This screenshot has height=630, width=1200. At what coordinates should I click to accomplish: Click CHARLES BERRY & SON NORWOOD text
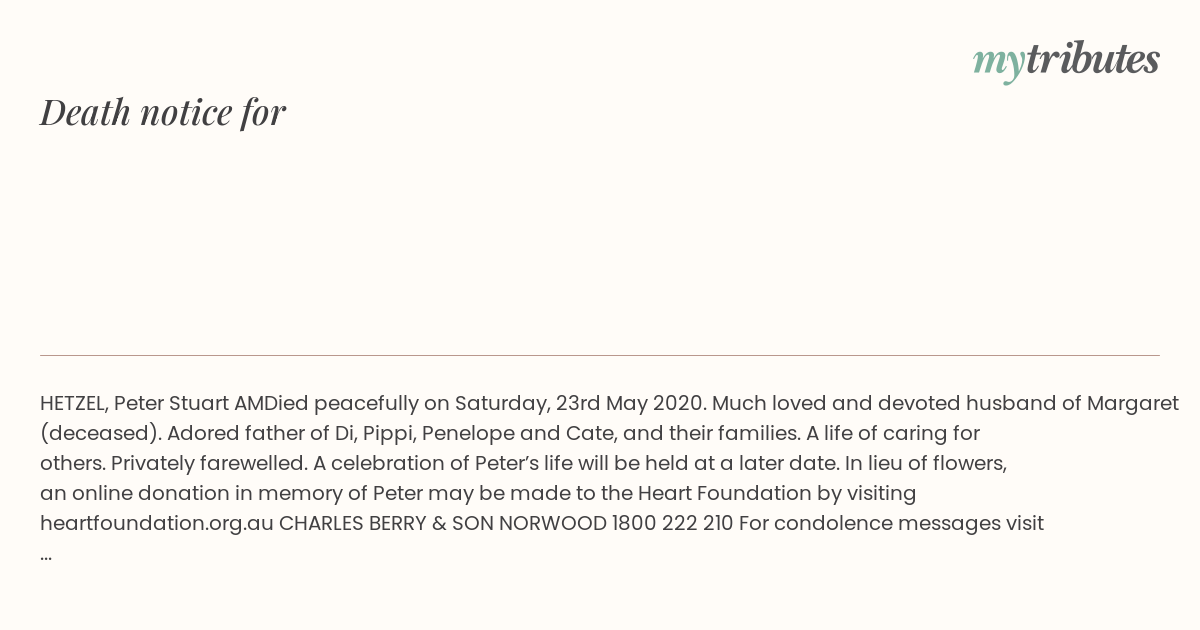point(442,523)
